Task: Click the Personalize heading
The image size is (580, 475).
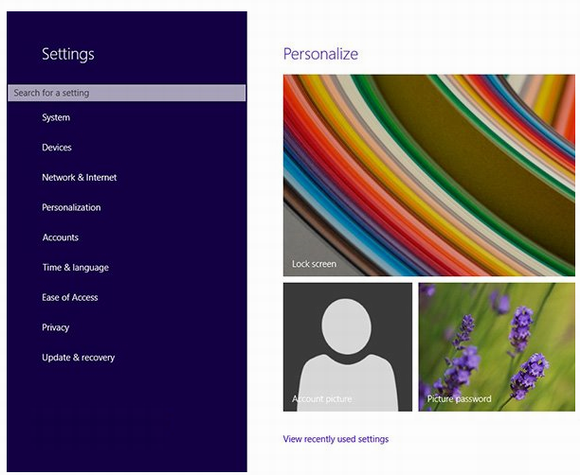Action: (x=321, y=54)
